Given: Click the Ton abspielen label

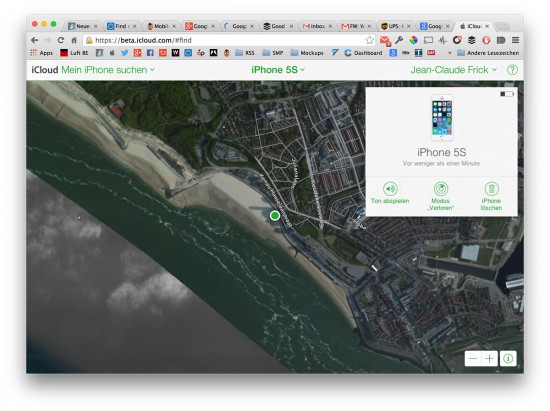Looking at the screenshot, I should click(x=390, y=201).
